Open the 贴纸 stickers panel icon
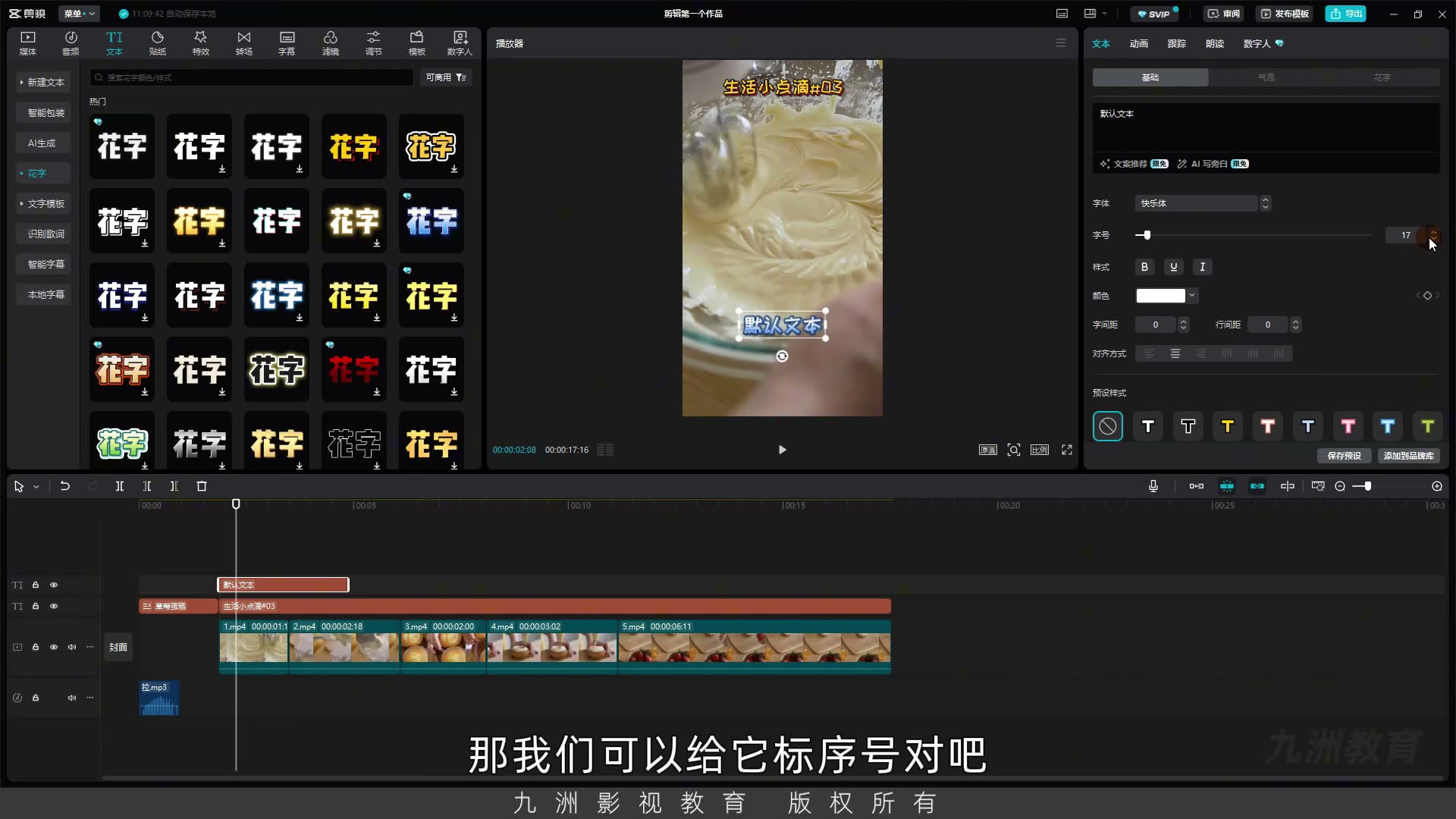 tap(158, 43)
